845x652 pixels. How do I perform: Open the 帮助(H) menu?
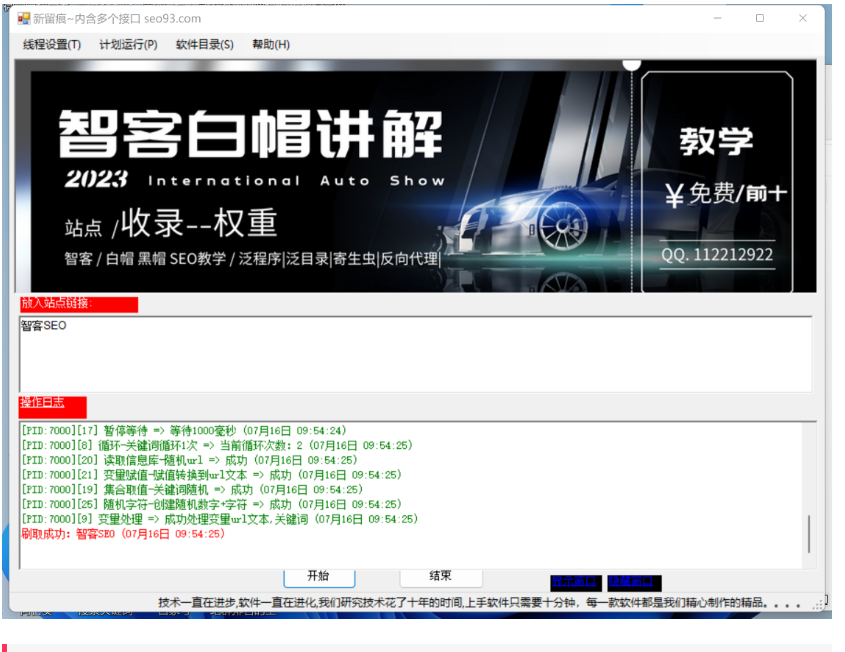click(270, 44)
